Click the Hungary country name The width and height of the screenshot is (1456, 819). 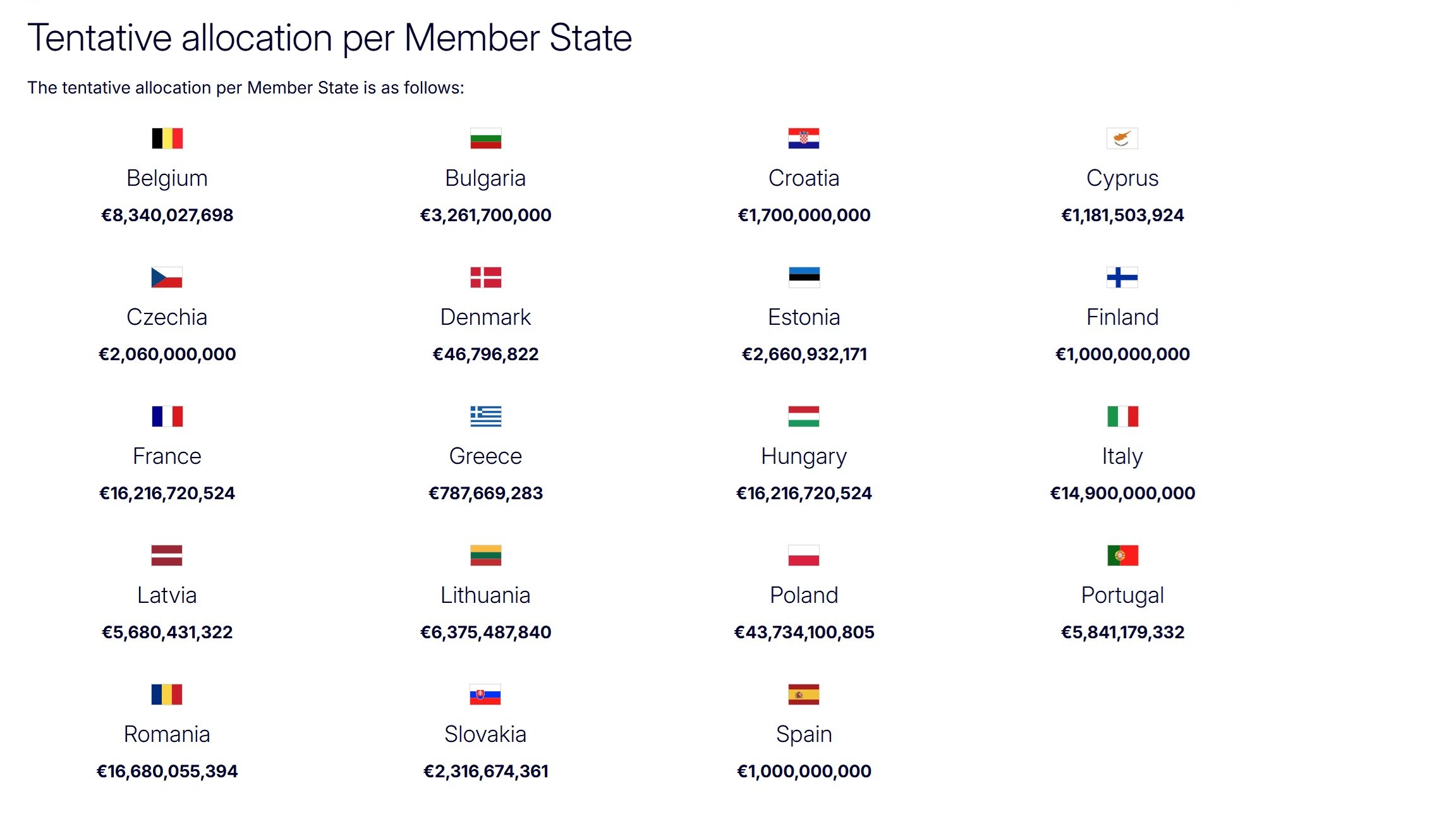coord(804,456)
